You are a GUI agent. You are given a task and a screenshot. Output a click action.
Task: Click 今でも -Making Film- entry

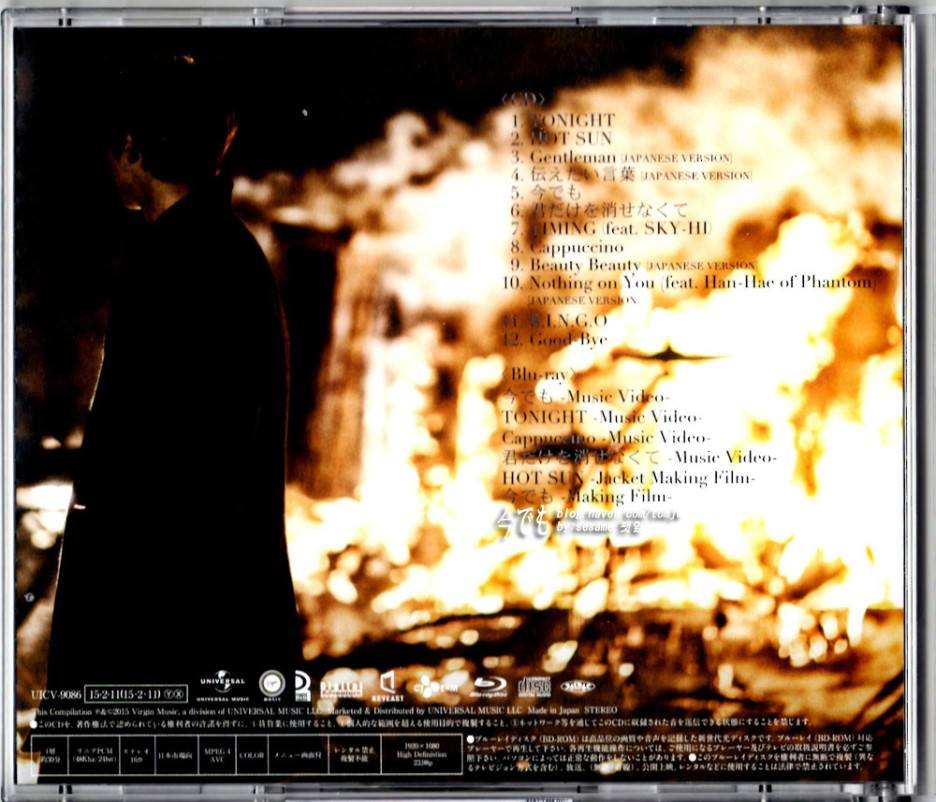point(587,496)
